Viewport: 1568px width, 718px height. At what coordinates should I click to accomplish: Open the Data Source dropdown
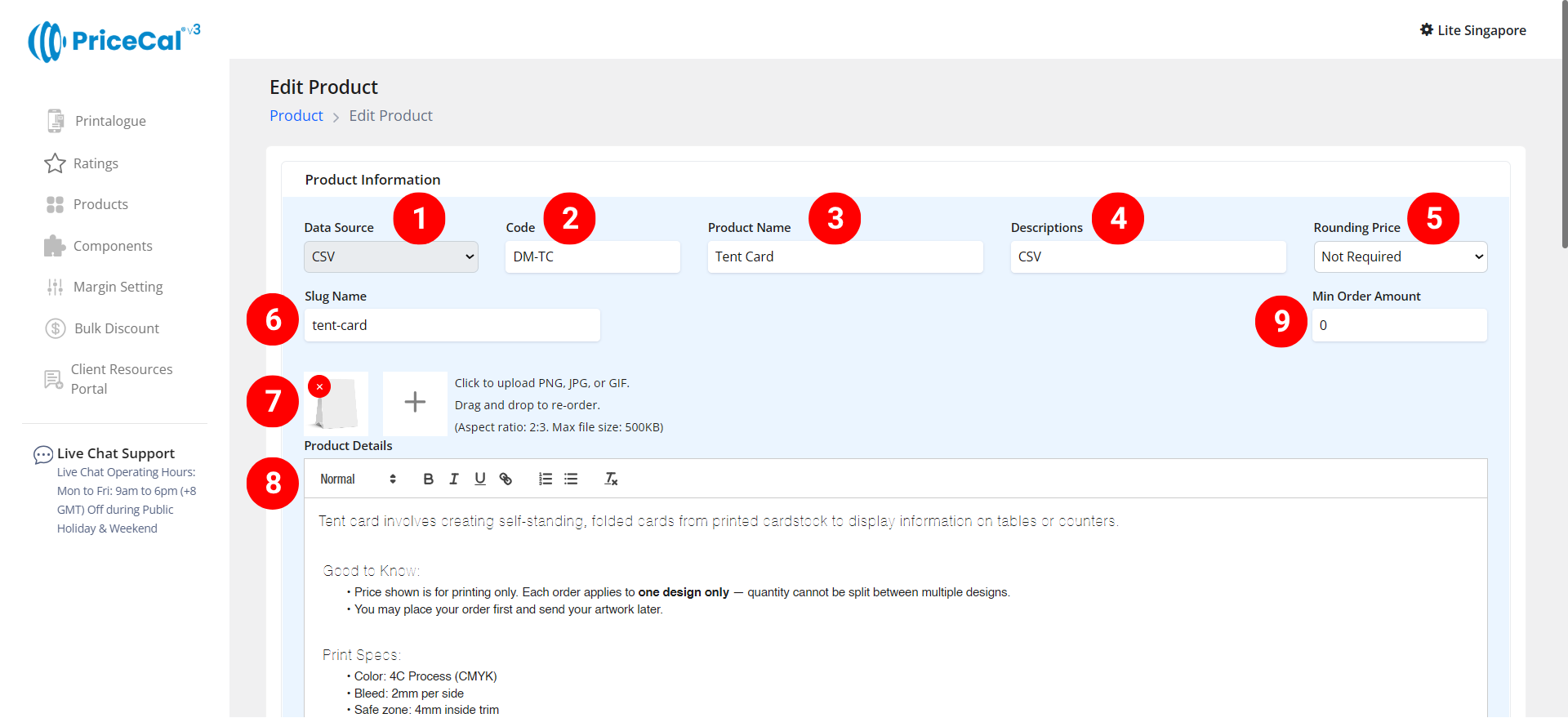click(x=391, y=257)
